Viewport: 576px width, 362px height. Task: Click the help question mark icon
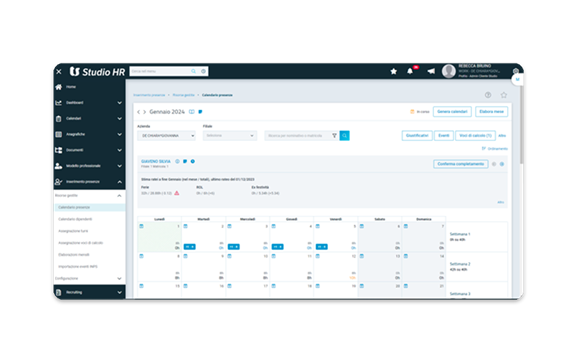coord(488,95)
